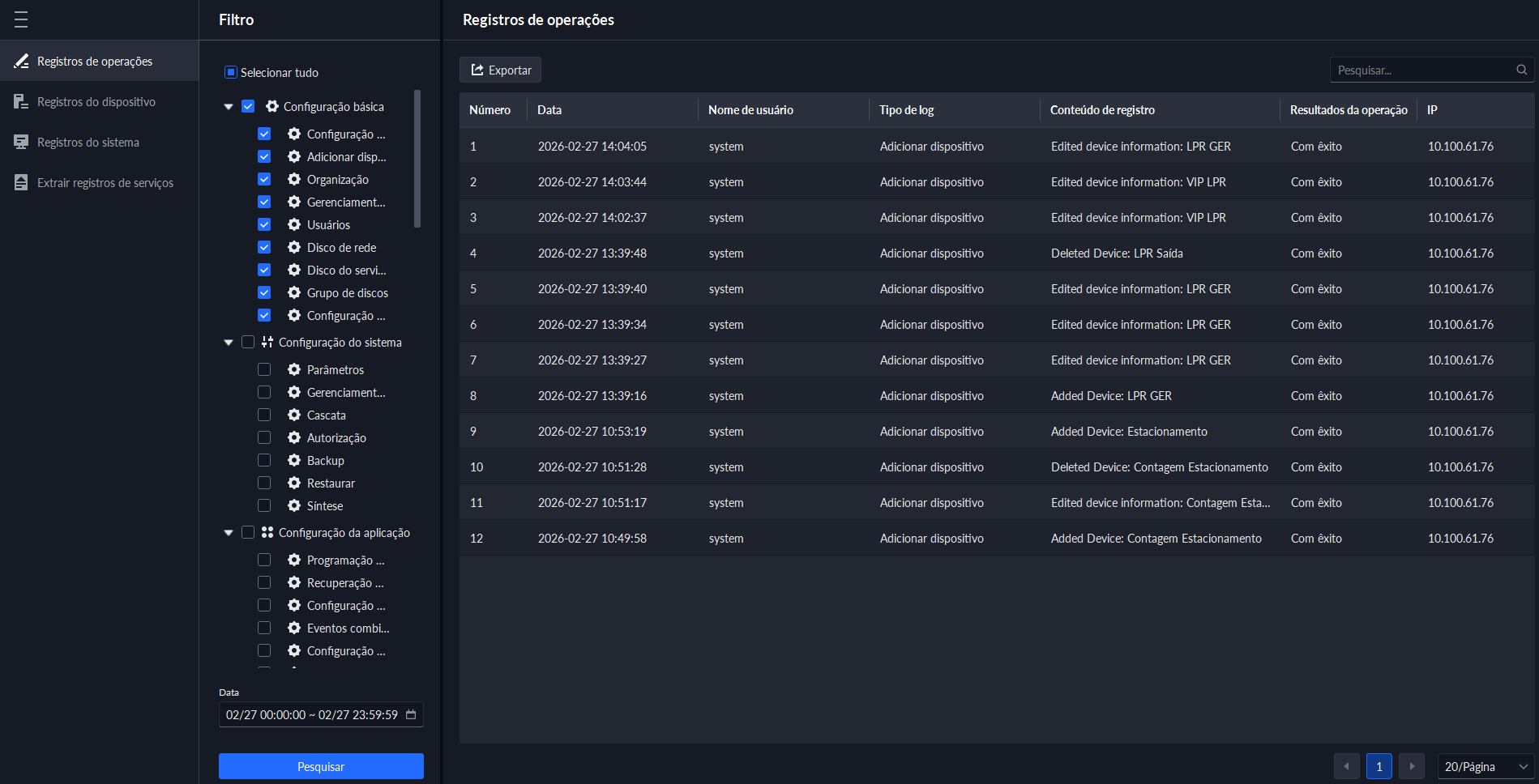The width and height of the screenshot is (1539, 784).
Task: Toggle the Selecionar tudo checkbox
Action: (x=231, y=73)
